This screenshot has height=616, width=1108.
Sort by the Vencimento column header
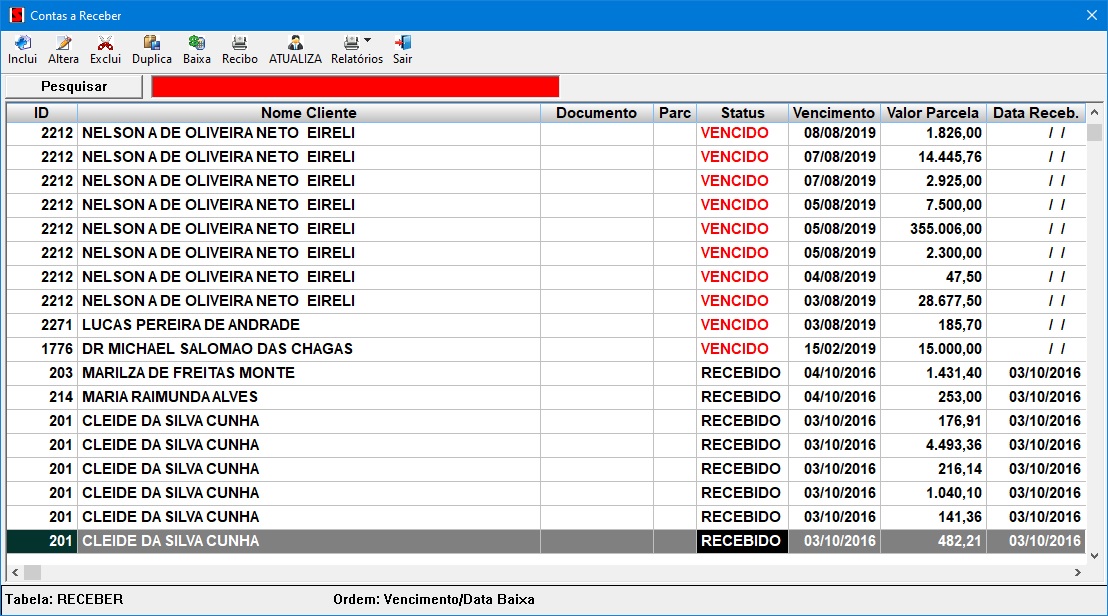pos(833,113)
